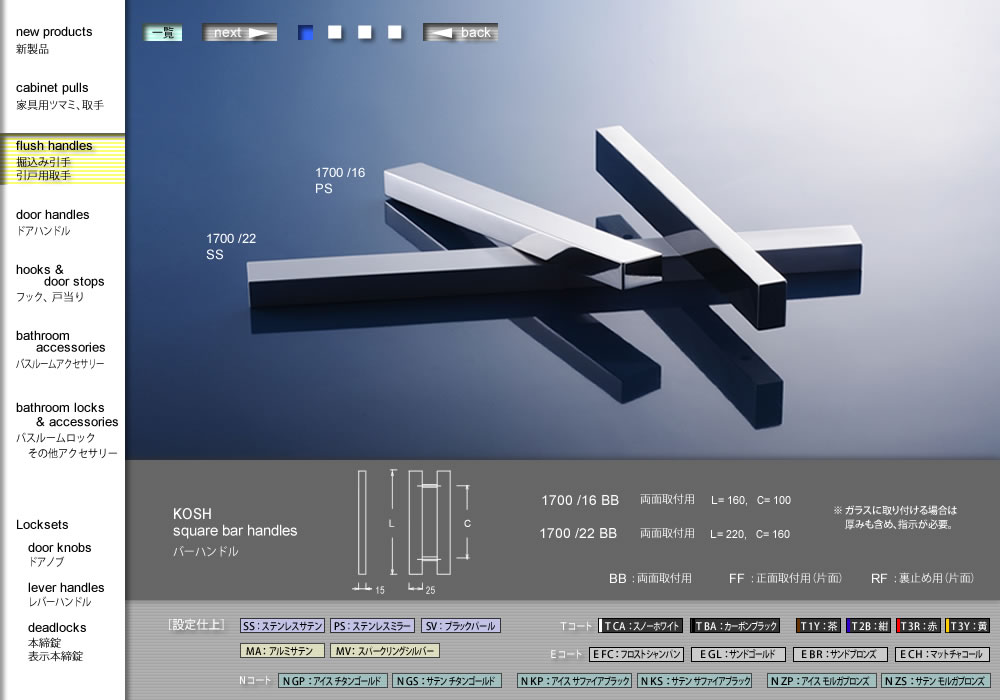Image resolution: width=1000 pixels, height=700 pixels.
Task: Select SS stainless satin finish
Action: click(282, 626)
